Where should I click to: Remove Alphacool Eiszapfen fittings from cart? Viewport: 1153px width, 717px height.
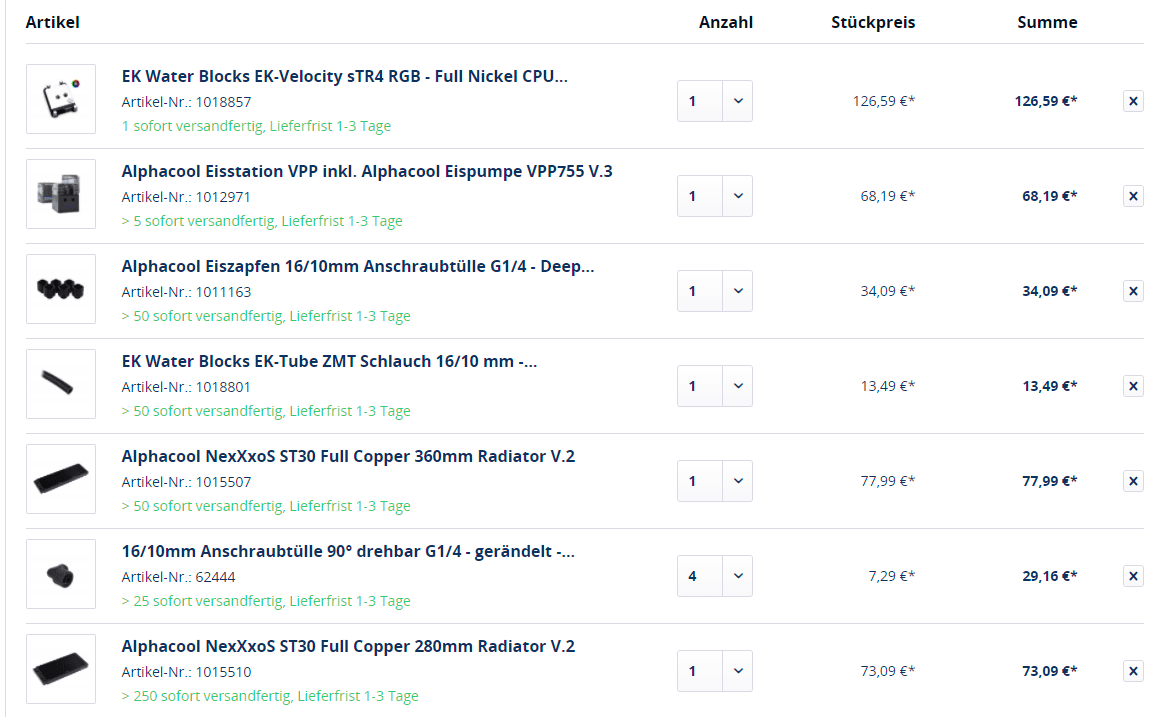tap(1133, 291)
